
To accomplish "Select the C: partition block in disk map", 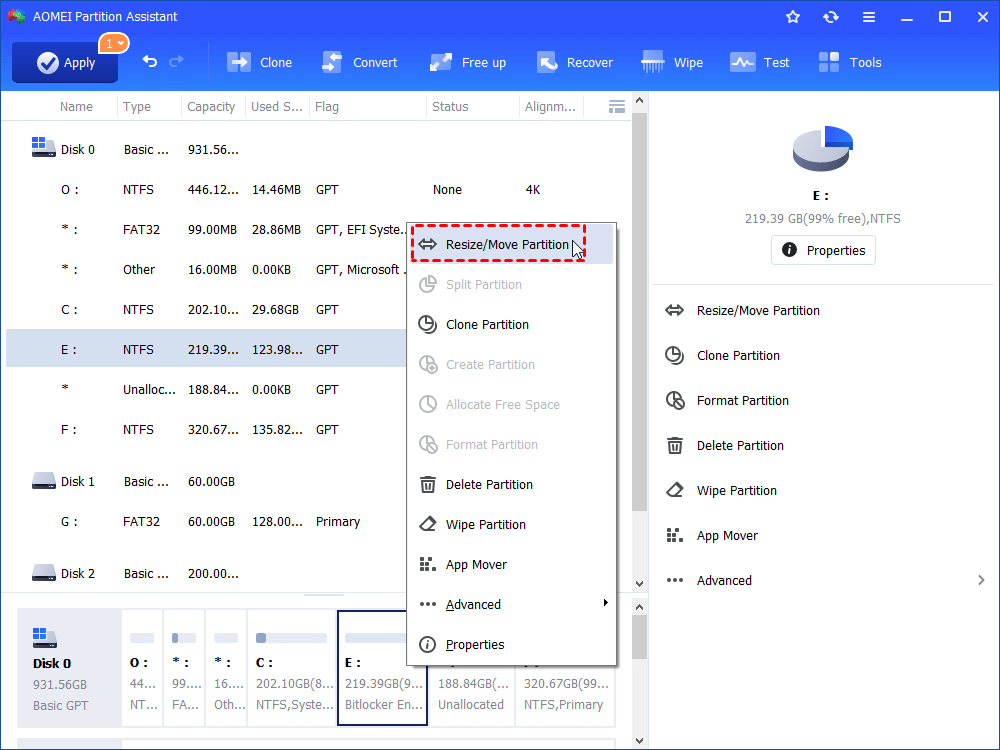I will point(291,668).
